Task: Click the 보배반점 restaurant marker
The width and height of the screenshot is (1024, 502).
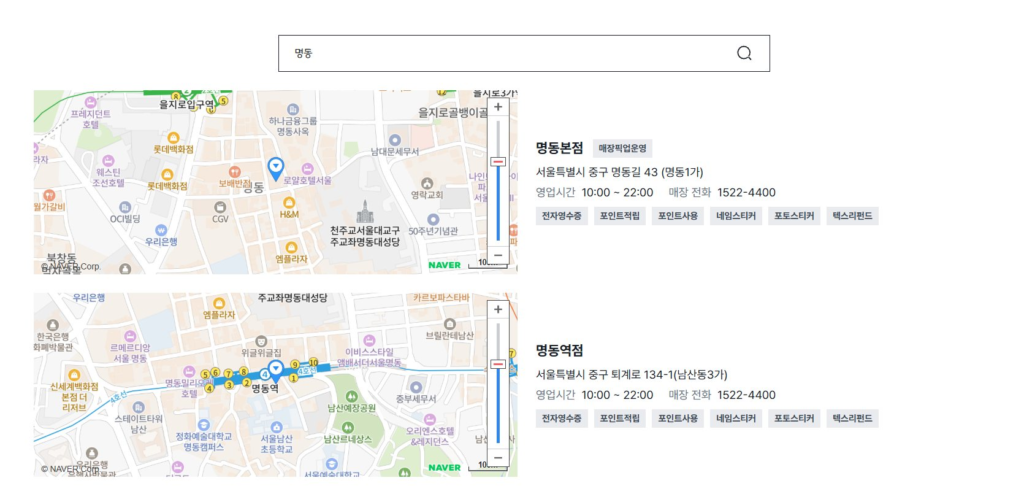Action: (x=235, y=172)
